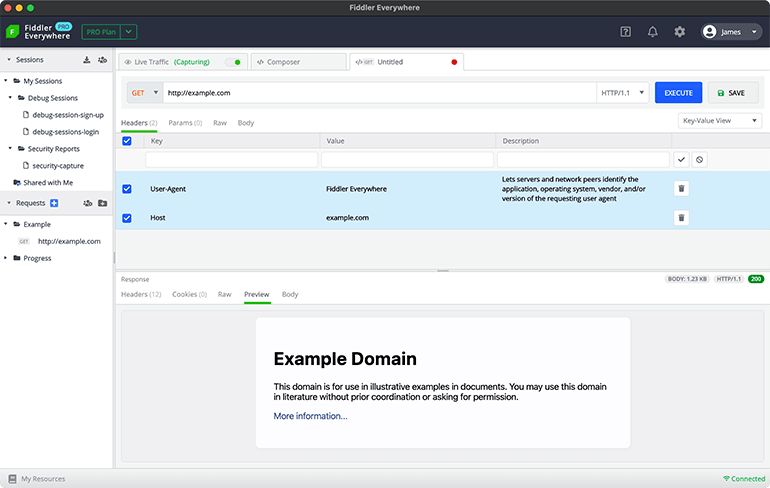Select the Untitled request tab
The image size is (770, 488).
click(407, 62)
